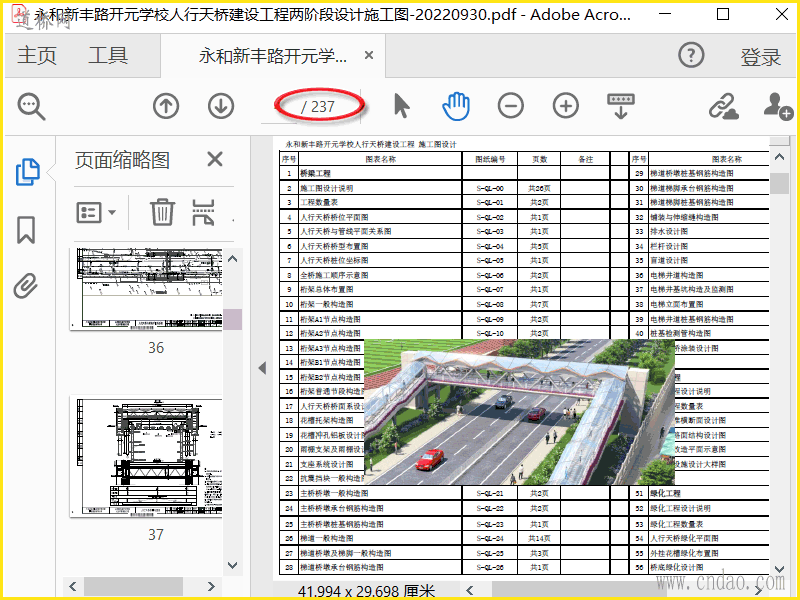The height and width of the screenshot is (600, 800).
Task: Click the bridge rendering image in document
Action: tap(519, 412)
